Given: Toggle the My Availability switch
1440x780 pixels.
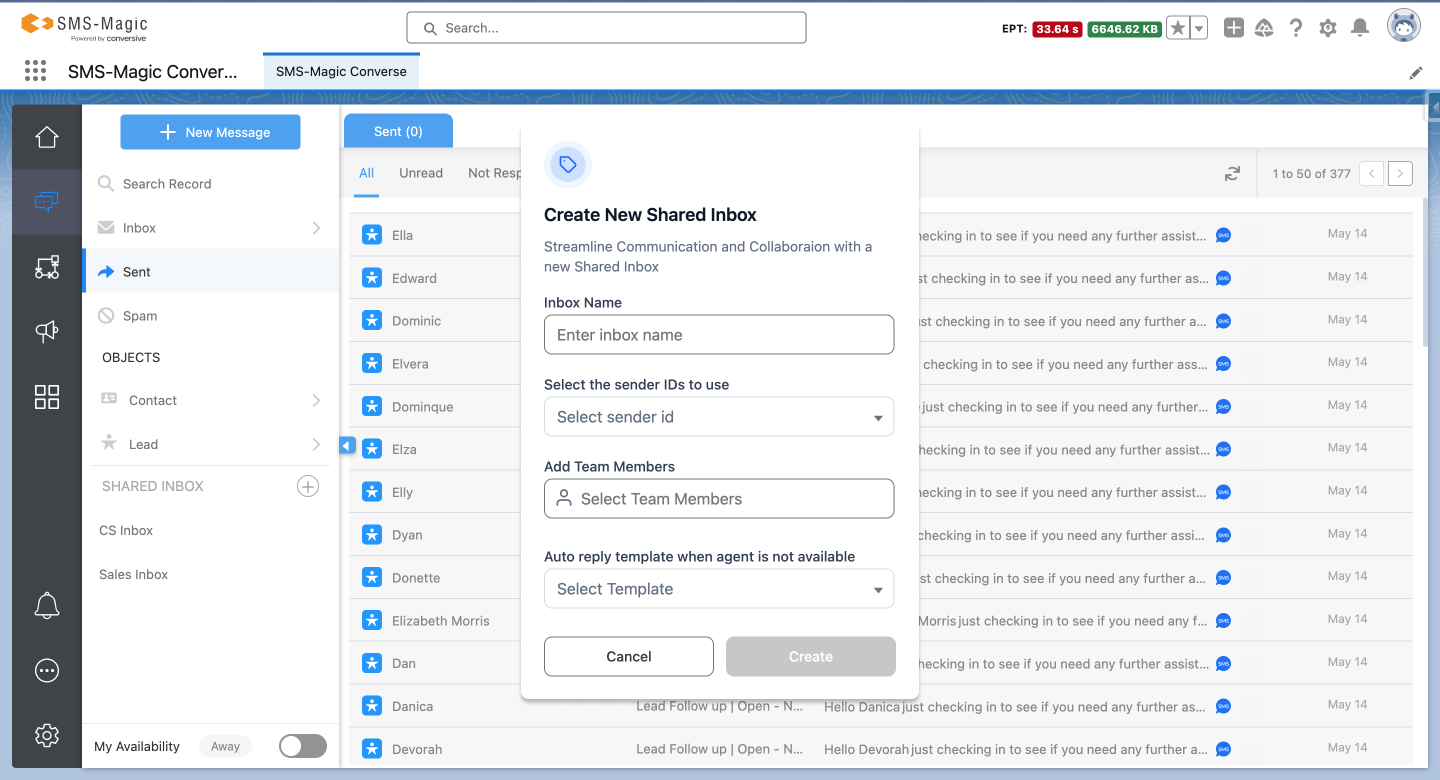Looking at the screenshot, I should (x=303, y=746).
